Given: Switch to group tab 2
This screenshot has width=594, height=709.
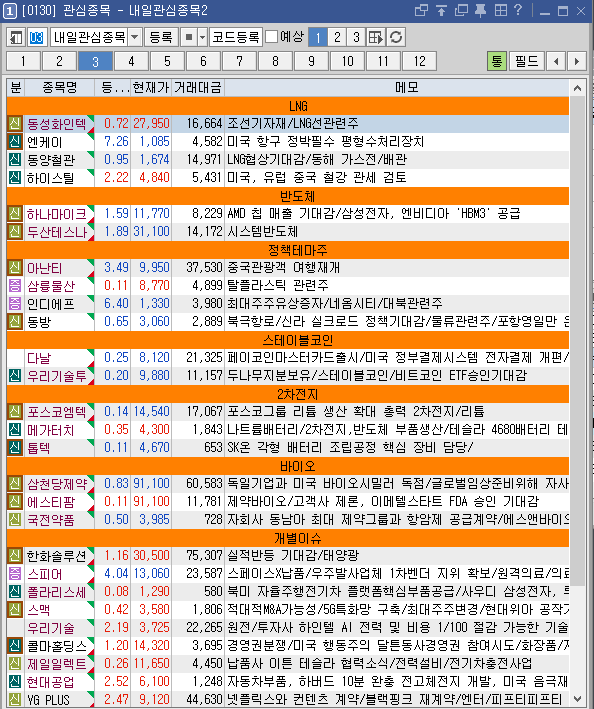Looking at the screenshot, I should (59, 61).
